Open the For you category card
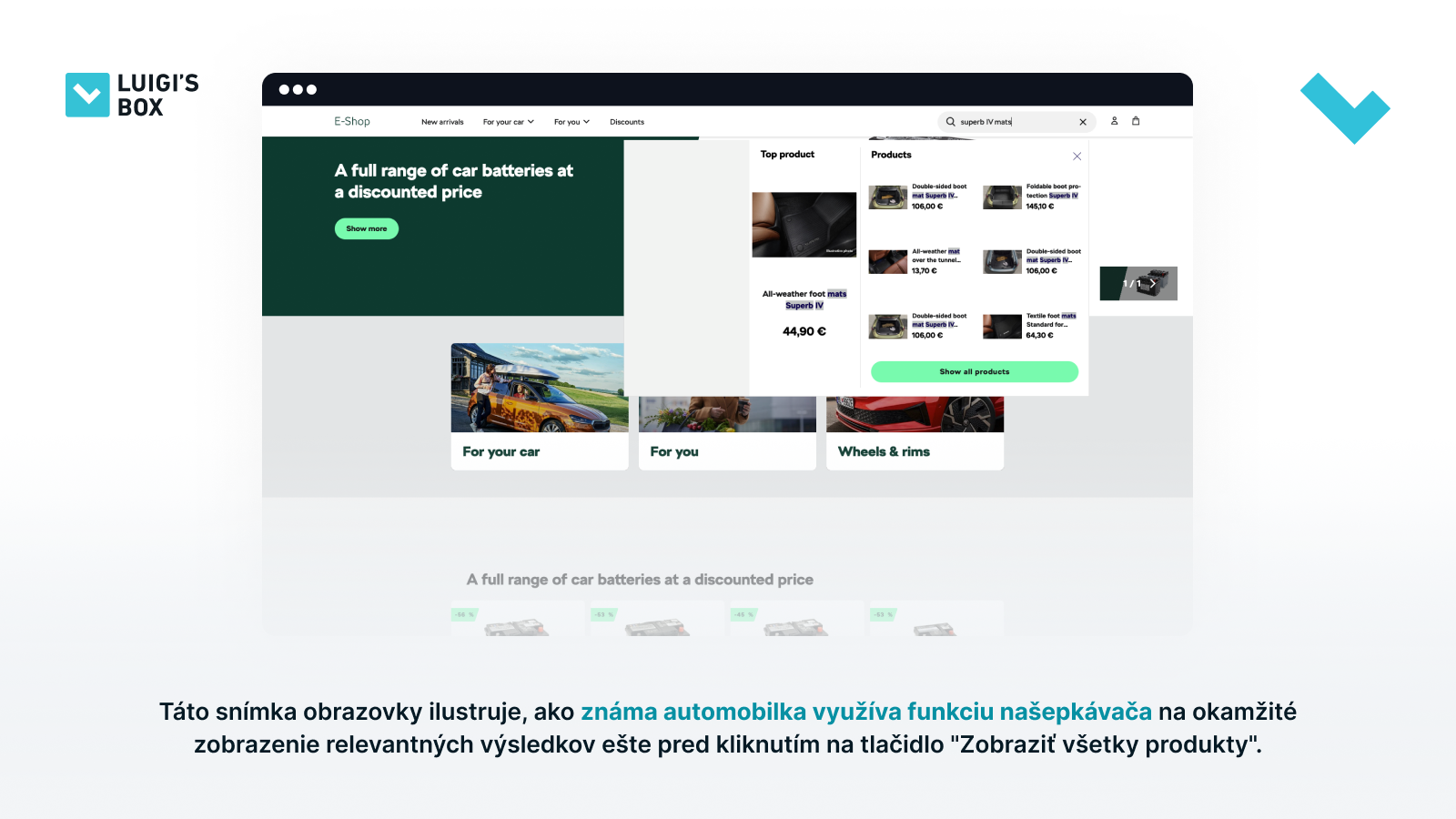Screen dimensions: 1456x819 [727, 433]
